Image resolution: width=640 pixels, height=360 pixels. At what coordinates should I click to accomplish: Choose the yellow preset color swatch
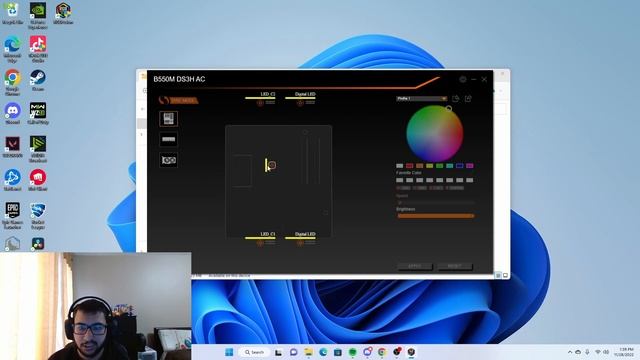pyautogui.click(x=429, y=166)
